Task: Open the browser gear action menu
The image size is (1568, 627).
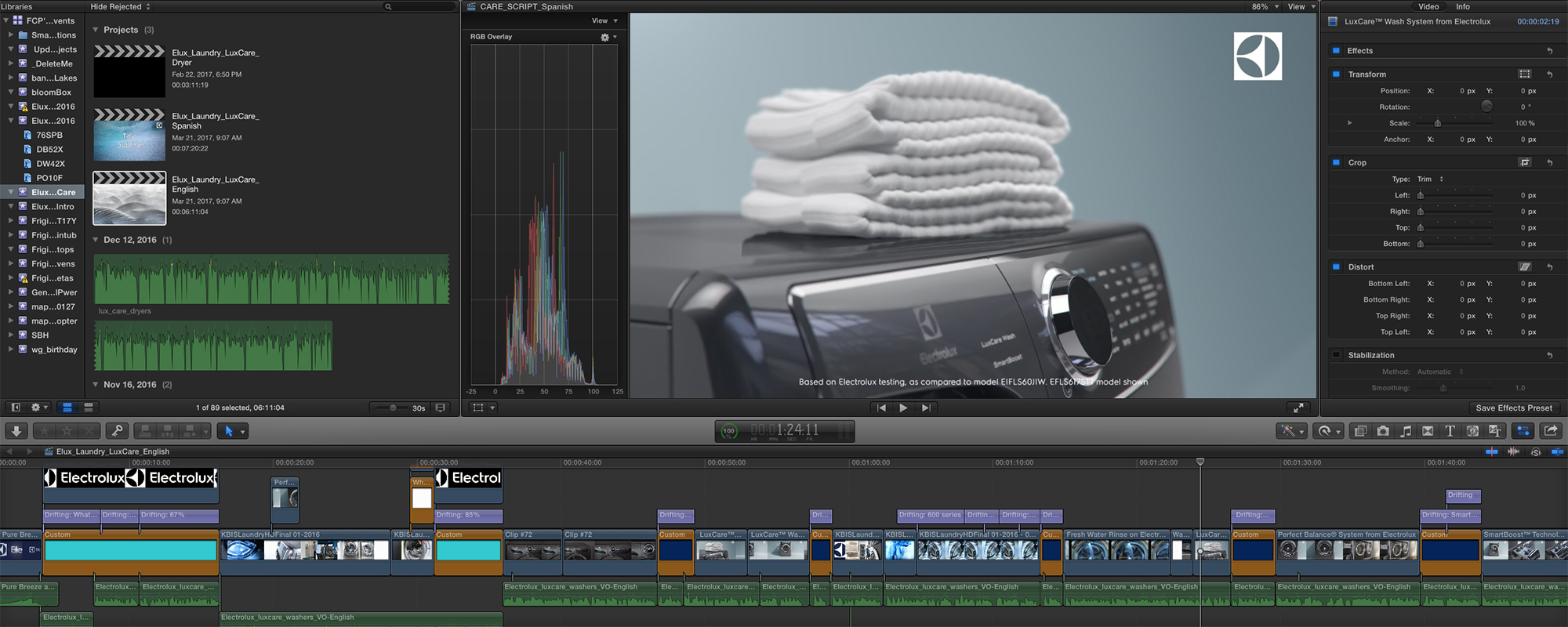Action: (38, 408)
